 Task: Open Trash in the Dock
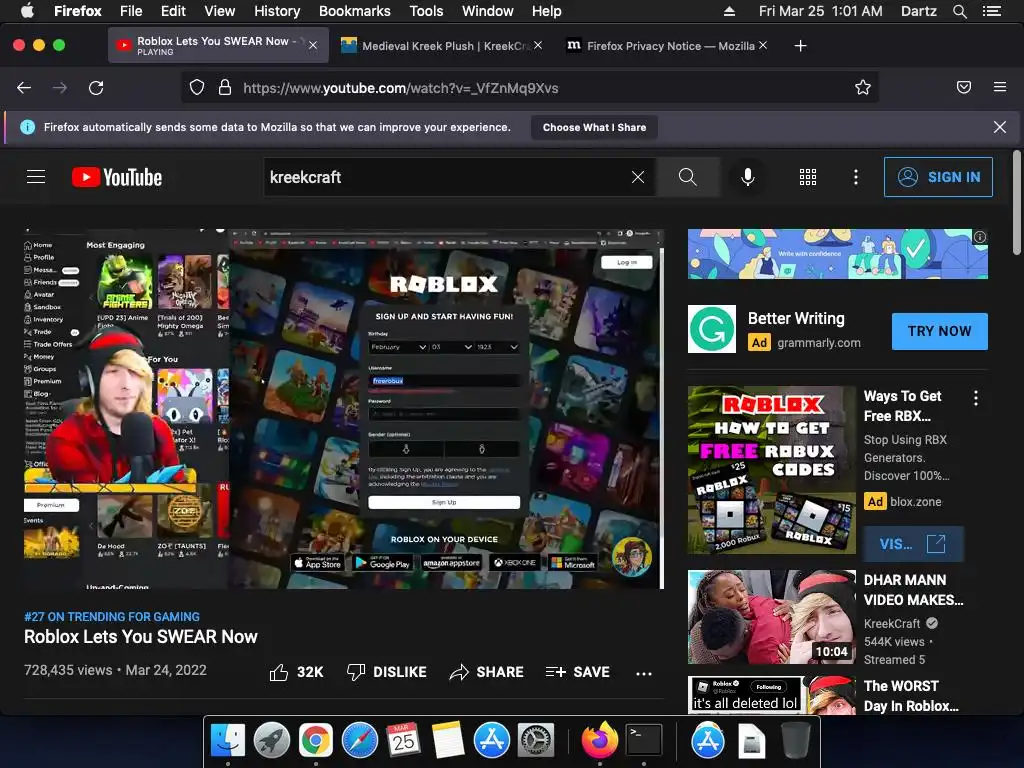click(795, 741)
